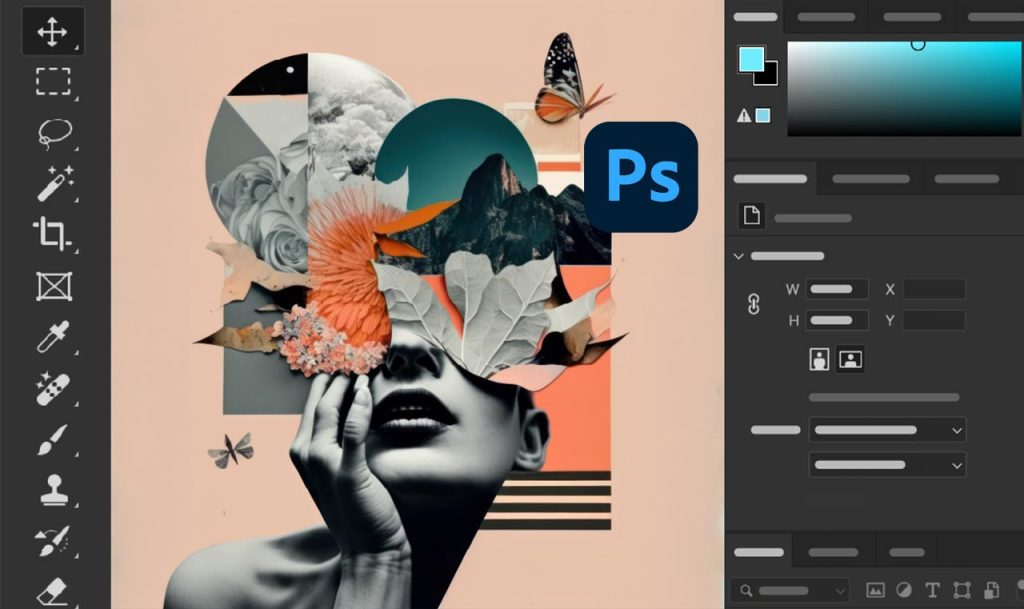
Task: Select the Spot Healing Brush tool
Action: [x=54, y=388]
